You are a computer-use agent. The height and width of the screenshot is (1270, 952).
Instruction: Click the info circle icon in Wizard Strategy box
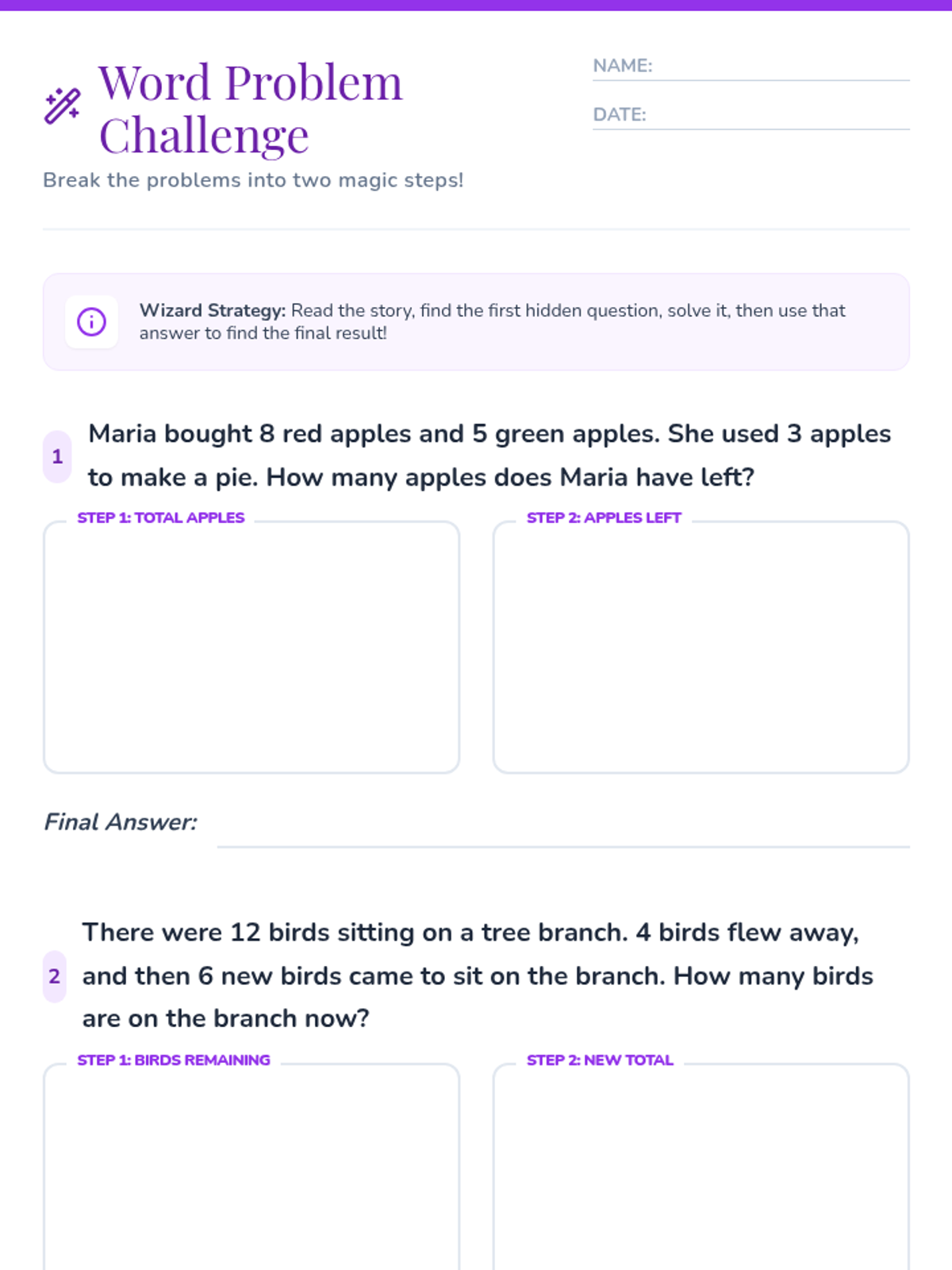pyautogui.click(x=91, y=321)
